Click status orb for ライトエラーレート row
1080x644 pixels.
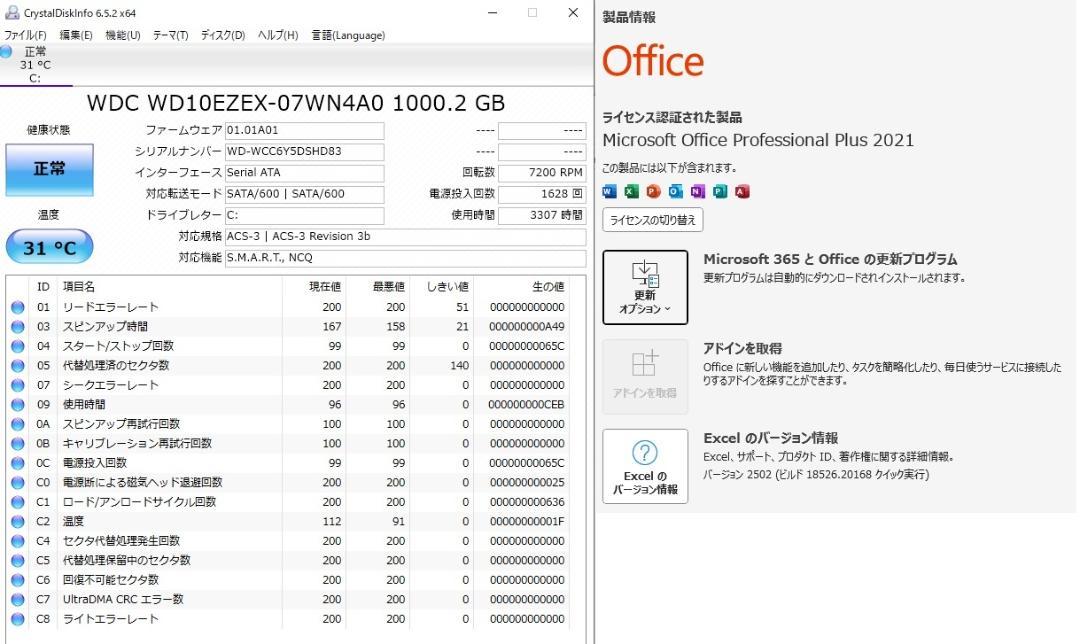point(18,619)
